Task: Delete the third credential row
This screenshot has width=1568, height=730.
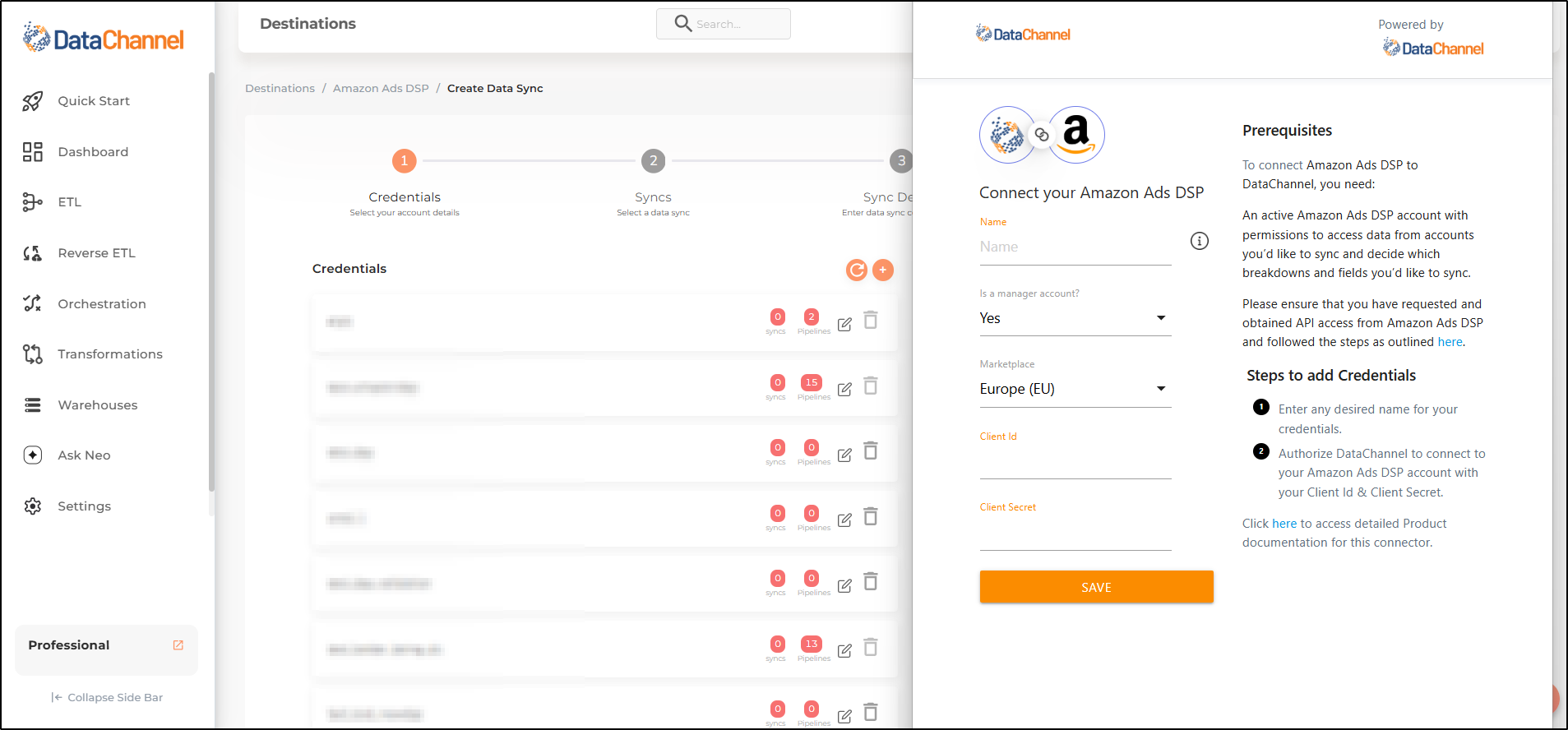Action: point(871,450)
